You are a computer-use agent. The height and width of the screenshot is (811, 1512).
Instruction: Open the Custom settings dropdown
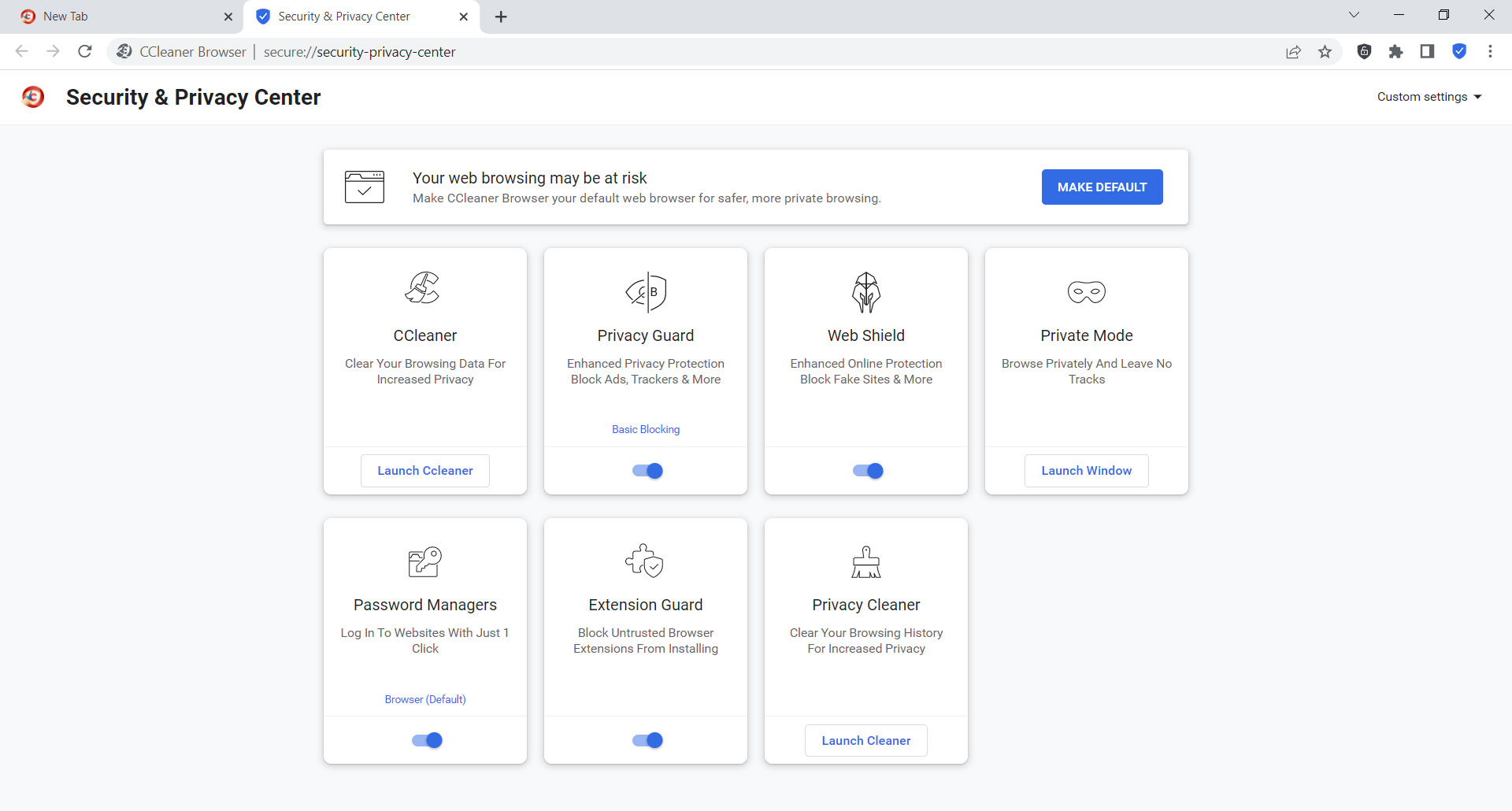(1429, 97)
